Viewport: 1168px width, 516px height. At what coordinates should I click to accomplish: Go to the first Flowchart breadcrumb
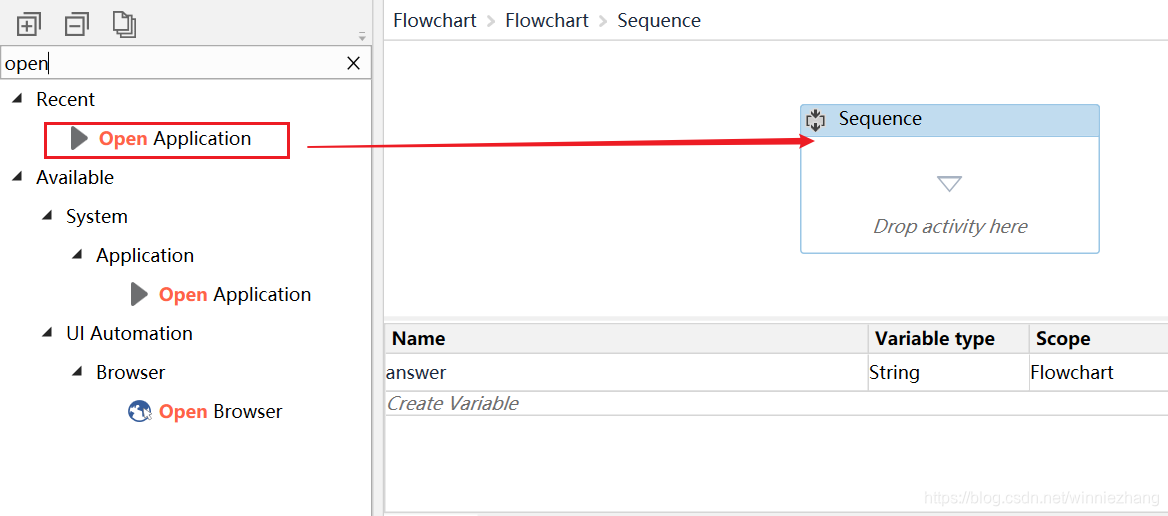click(x=435, y=20)
